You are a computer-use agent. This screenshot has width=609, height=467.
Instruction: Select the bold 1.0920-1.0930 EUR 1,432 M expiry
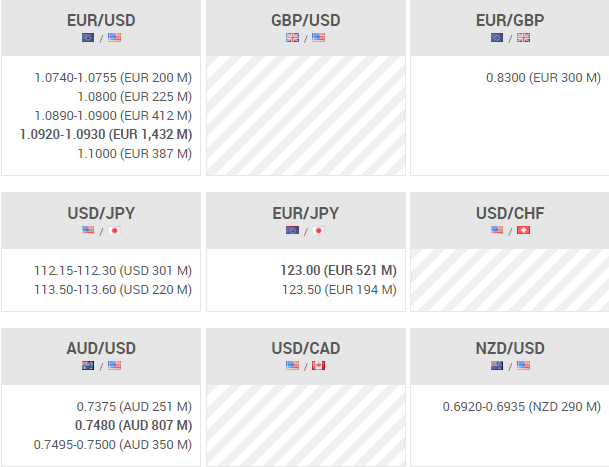[x=105, y=134]
